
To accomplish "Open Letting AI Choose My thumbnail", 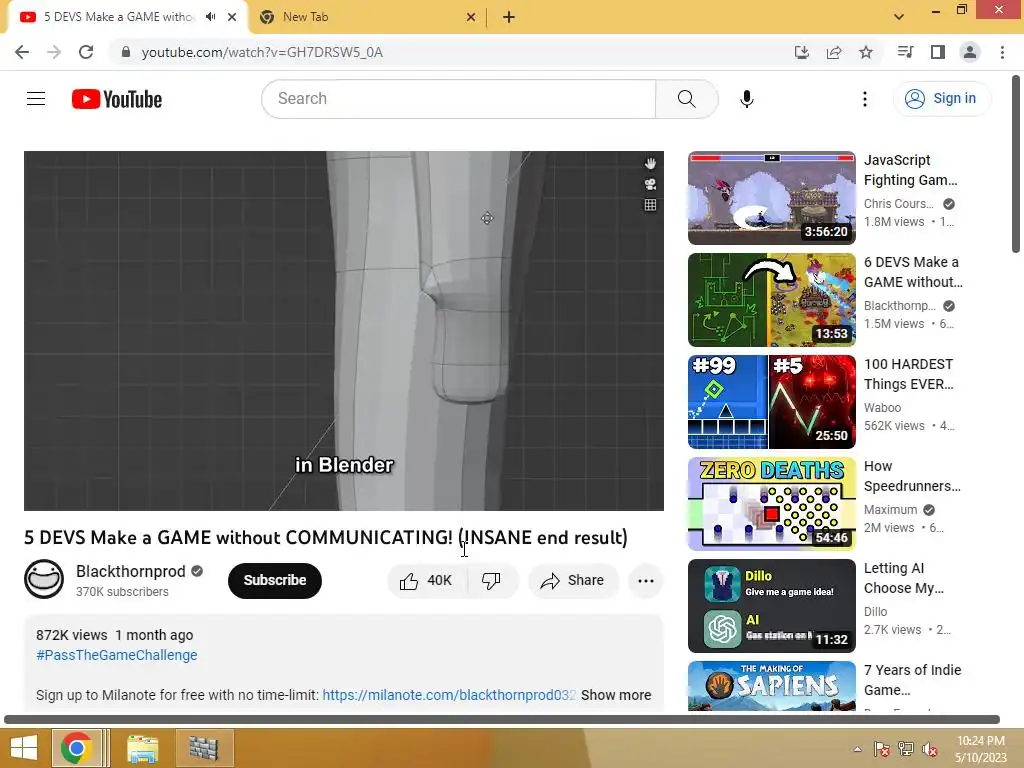I will [x=771, y=606].
